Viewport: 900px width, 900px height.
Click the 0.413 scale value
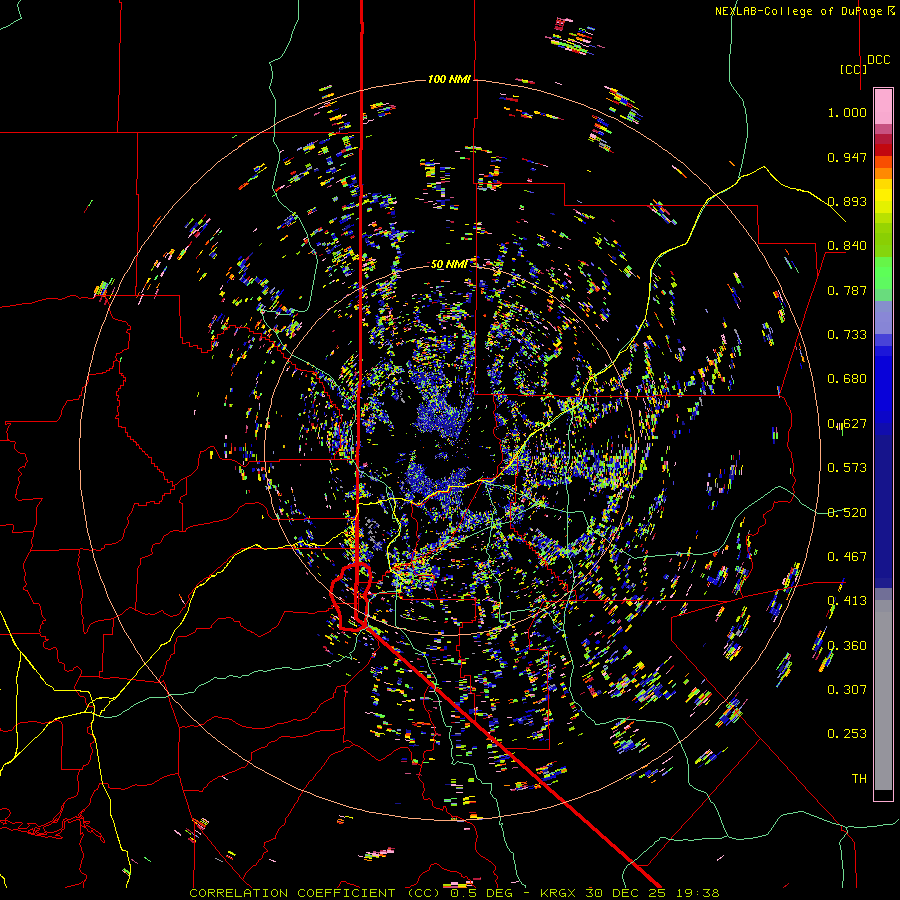pos(847,601)
